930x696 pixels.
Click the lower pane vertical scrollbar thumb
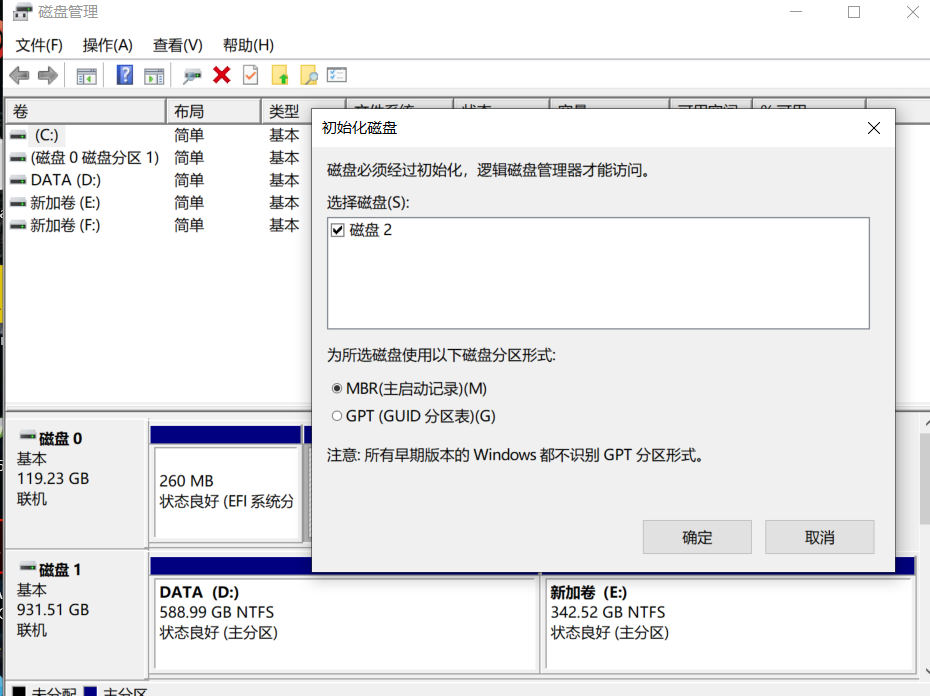(x=925, y=478)
